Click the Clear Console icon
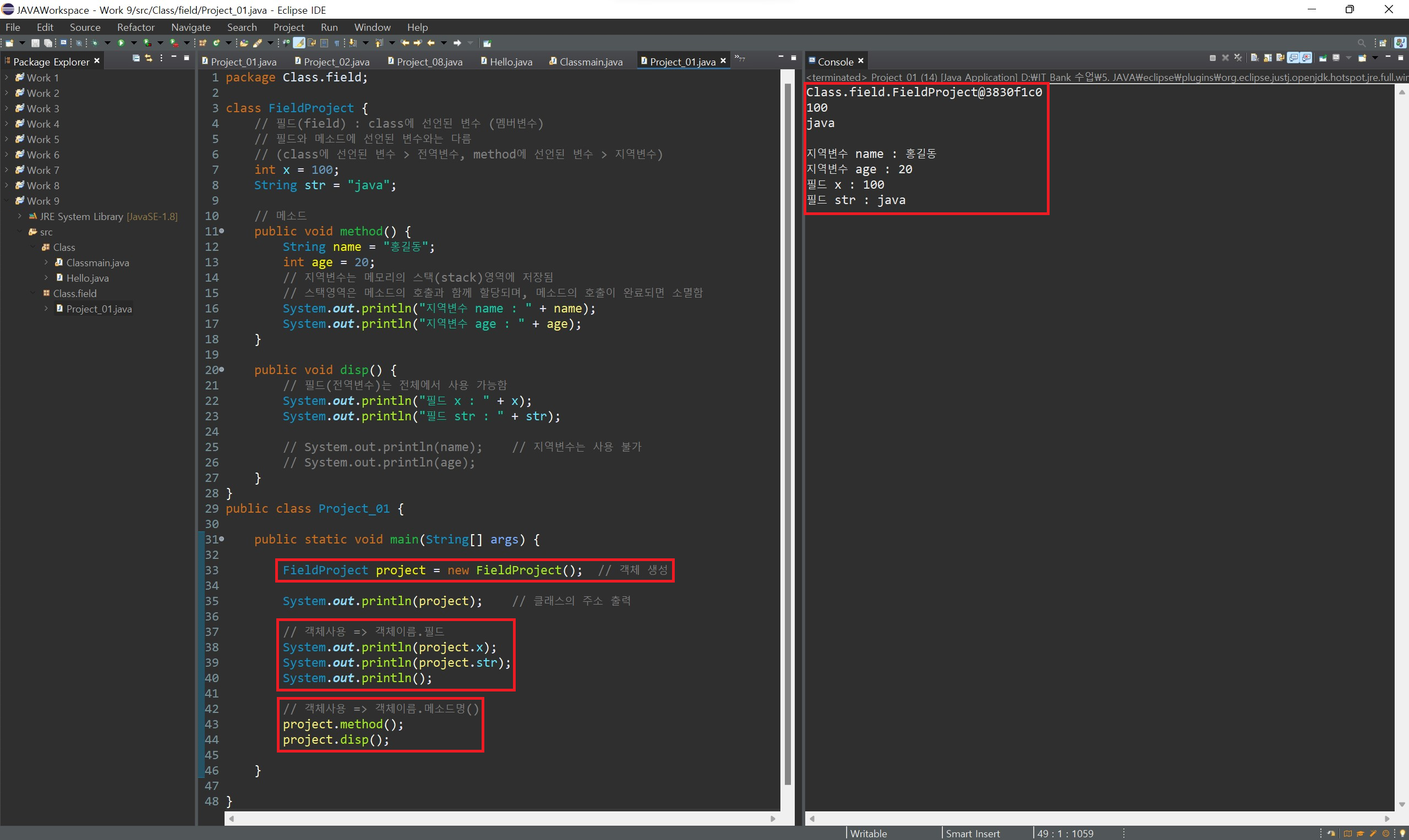1409x840 pixels. point(1254,58)
